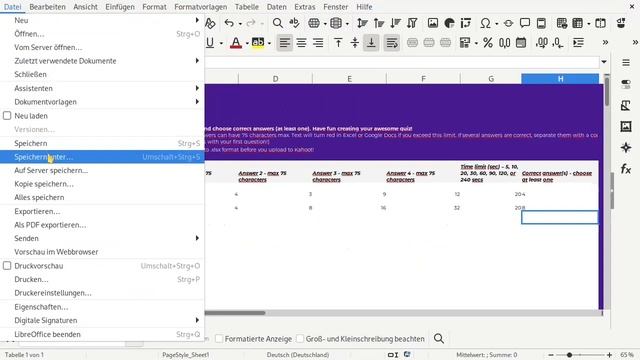
Task: Choose Speichern unter... menu entry
Action: tap(102, 157)
